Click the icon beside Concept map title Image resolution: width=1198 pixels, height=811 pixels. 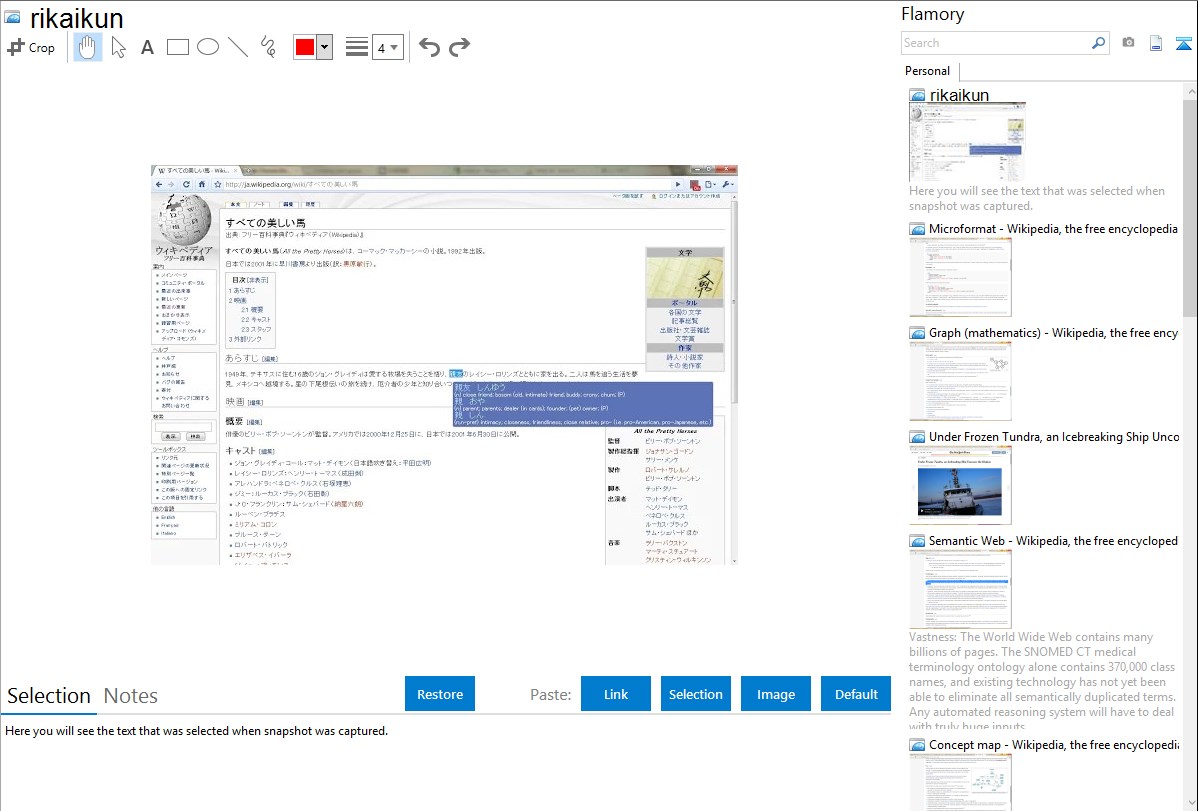point(917,745)
